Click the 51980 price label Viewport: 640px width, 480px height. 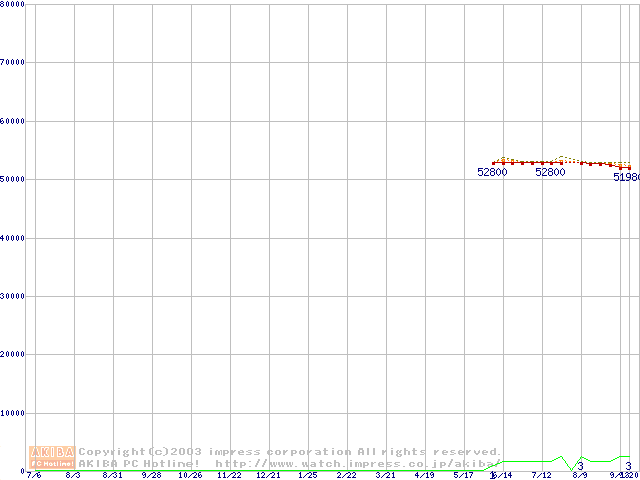pos(626,177)
